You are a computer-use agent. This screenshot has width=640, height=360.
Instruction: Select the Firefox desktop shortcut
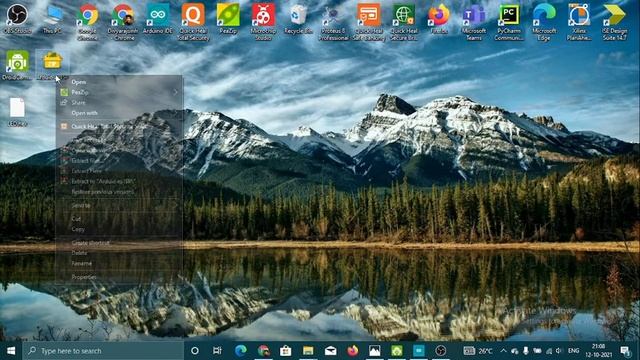pos(439,19)
